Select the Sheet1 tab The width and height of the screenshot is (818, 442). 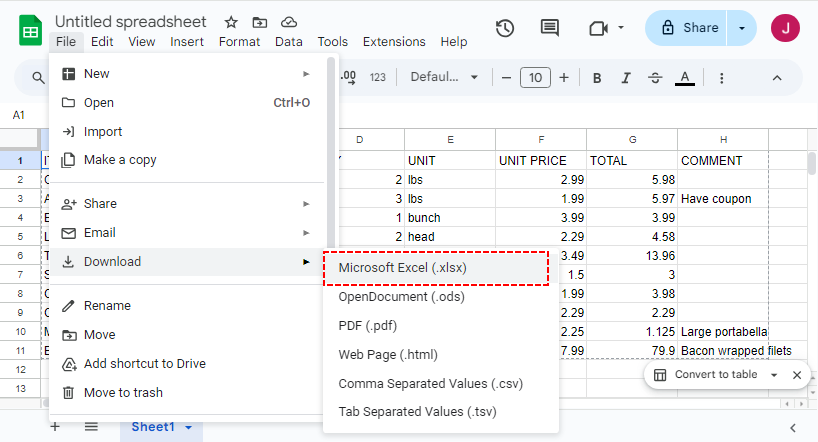pyautogui.click(x=161, y=427)
